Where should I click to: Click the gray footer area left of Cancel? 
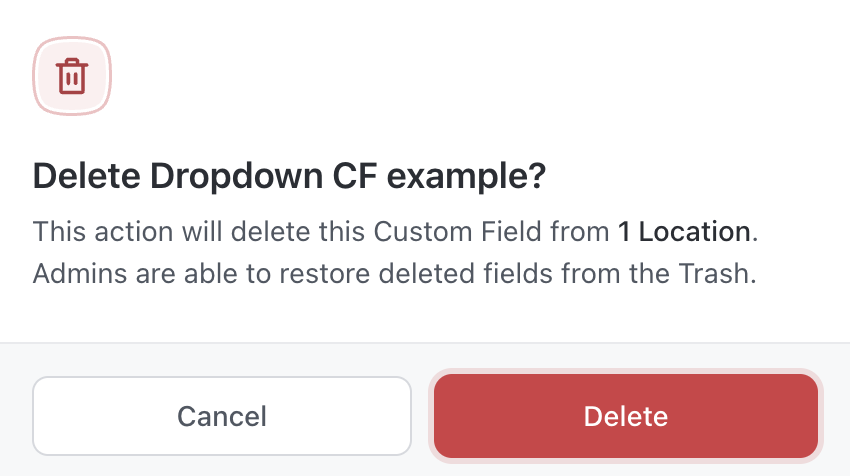pyautogui.click(x=16, y=416)
